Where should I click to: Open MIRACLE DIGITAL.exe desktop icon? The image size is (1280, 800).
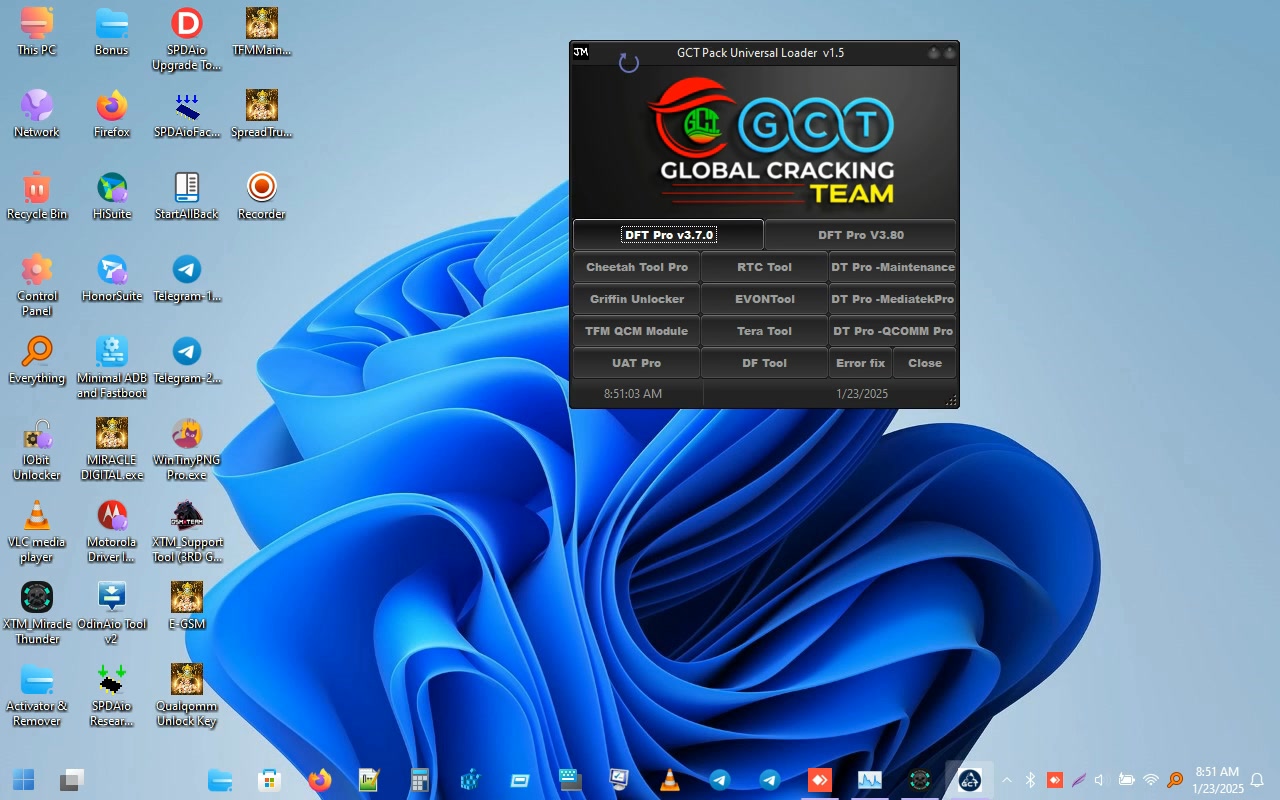(x=112, y=449)
